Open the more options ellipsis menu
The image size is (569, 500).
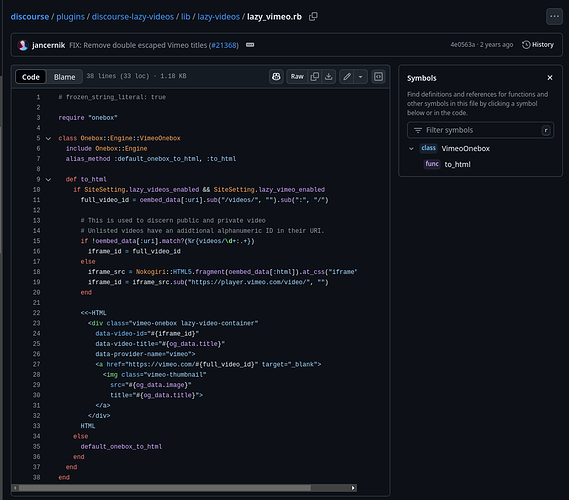click(554, 17)
